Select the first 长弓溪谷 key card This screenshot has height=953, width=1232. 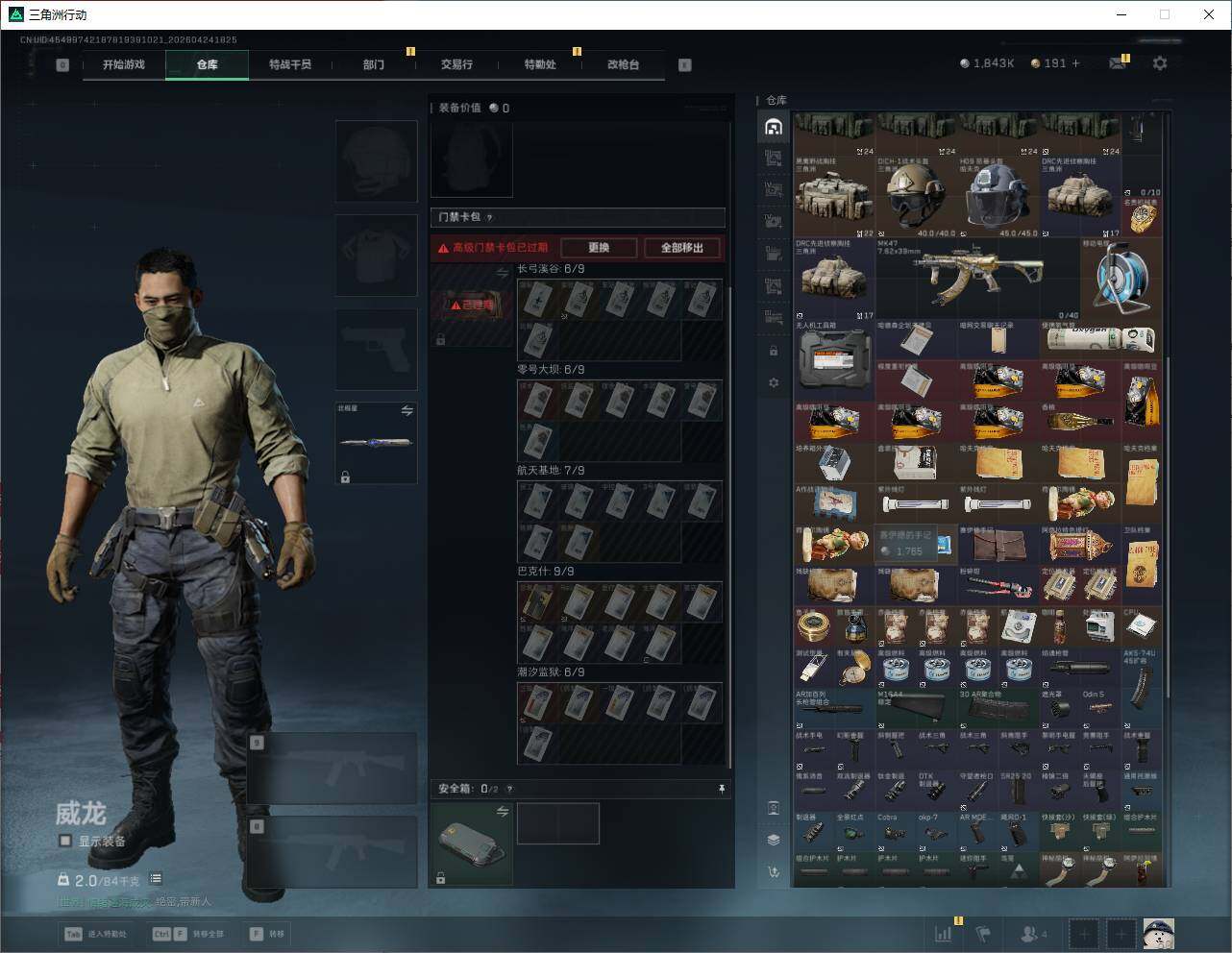click(x=538, y=299)
